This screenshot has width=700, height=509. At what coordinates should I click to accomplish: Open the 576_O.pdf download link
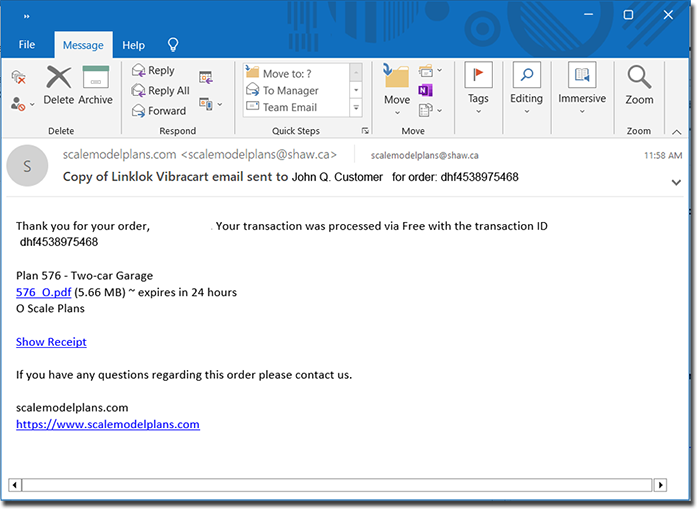click(x=44, y=292)
